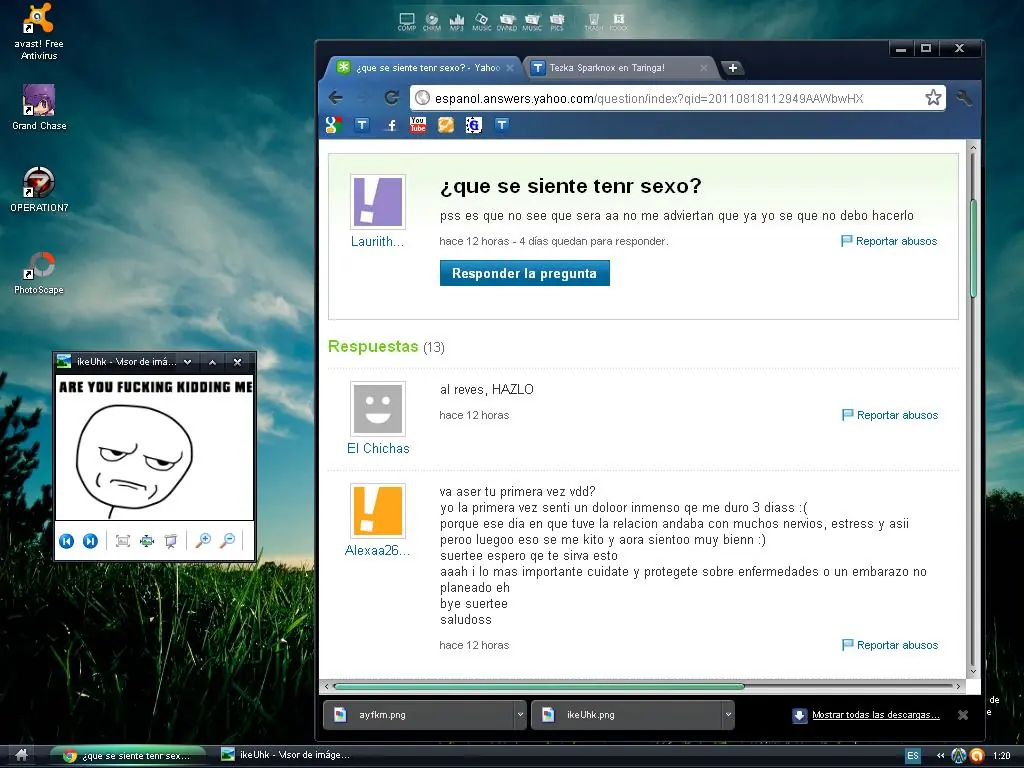Open the TRASH icon in the dock
Image resolution: width=1024 pixels, height=768 pixels.
tap(594, 22)
